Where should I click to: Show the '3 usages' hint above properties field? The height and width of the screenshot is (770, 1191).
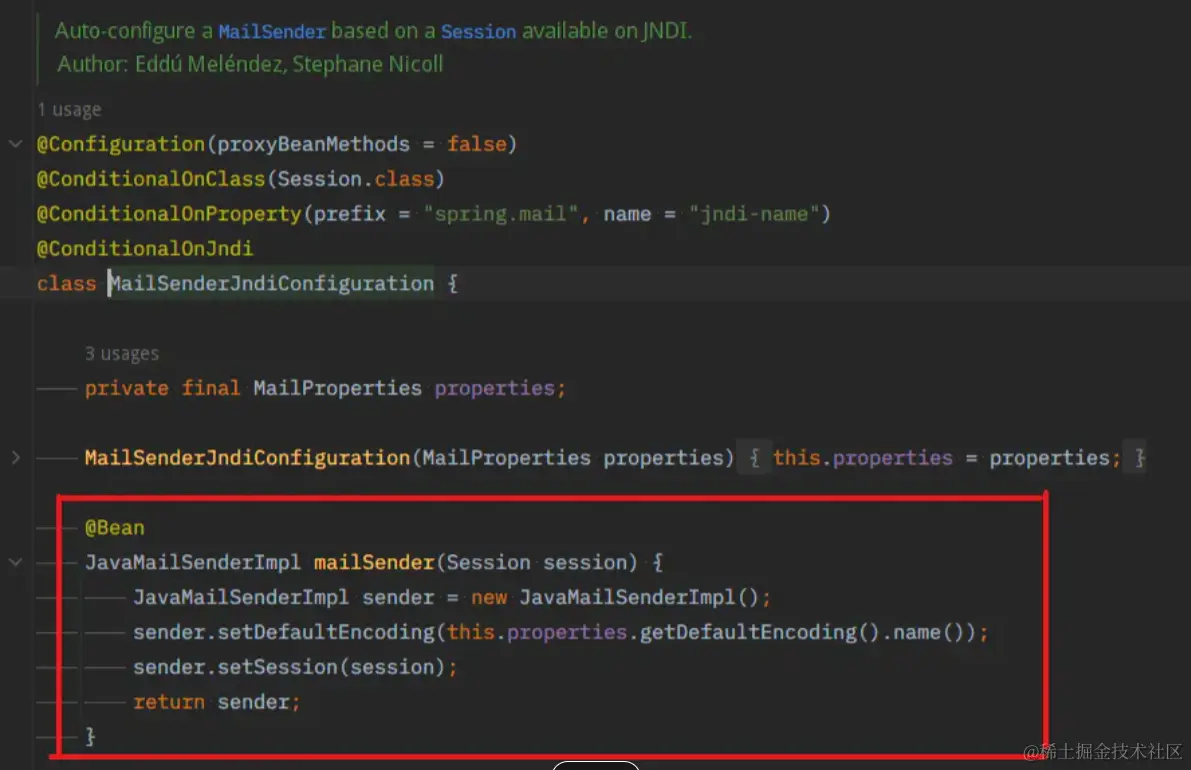(x=122, y=354)
